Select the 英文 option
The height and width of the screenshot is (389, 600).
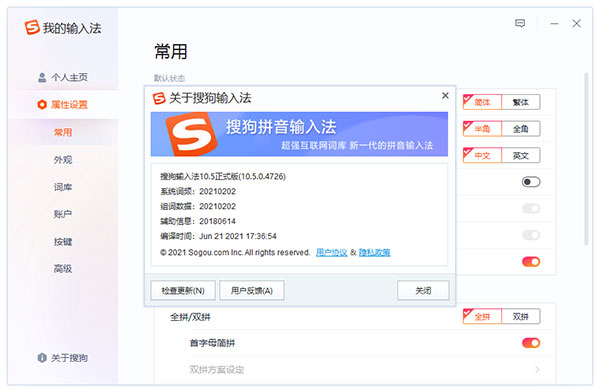tap(521, 155)
